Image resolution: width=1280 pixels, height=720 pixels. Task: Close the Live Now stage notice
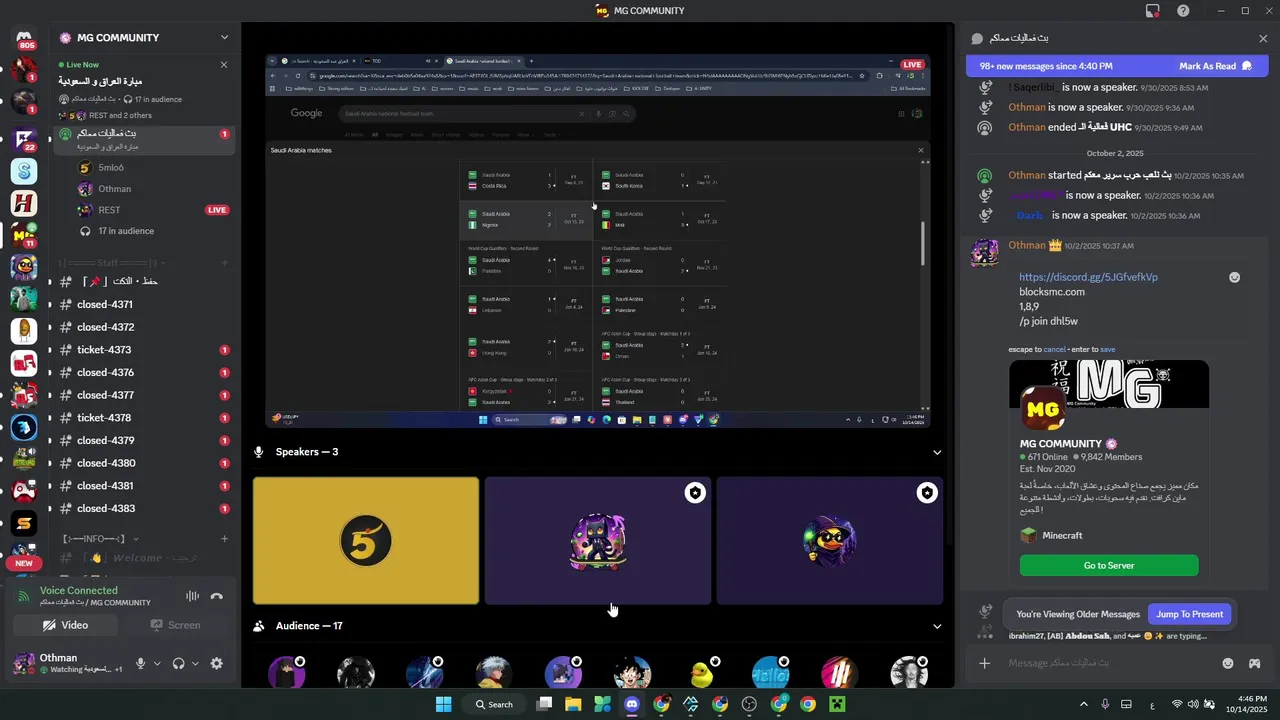224,64
